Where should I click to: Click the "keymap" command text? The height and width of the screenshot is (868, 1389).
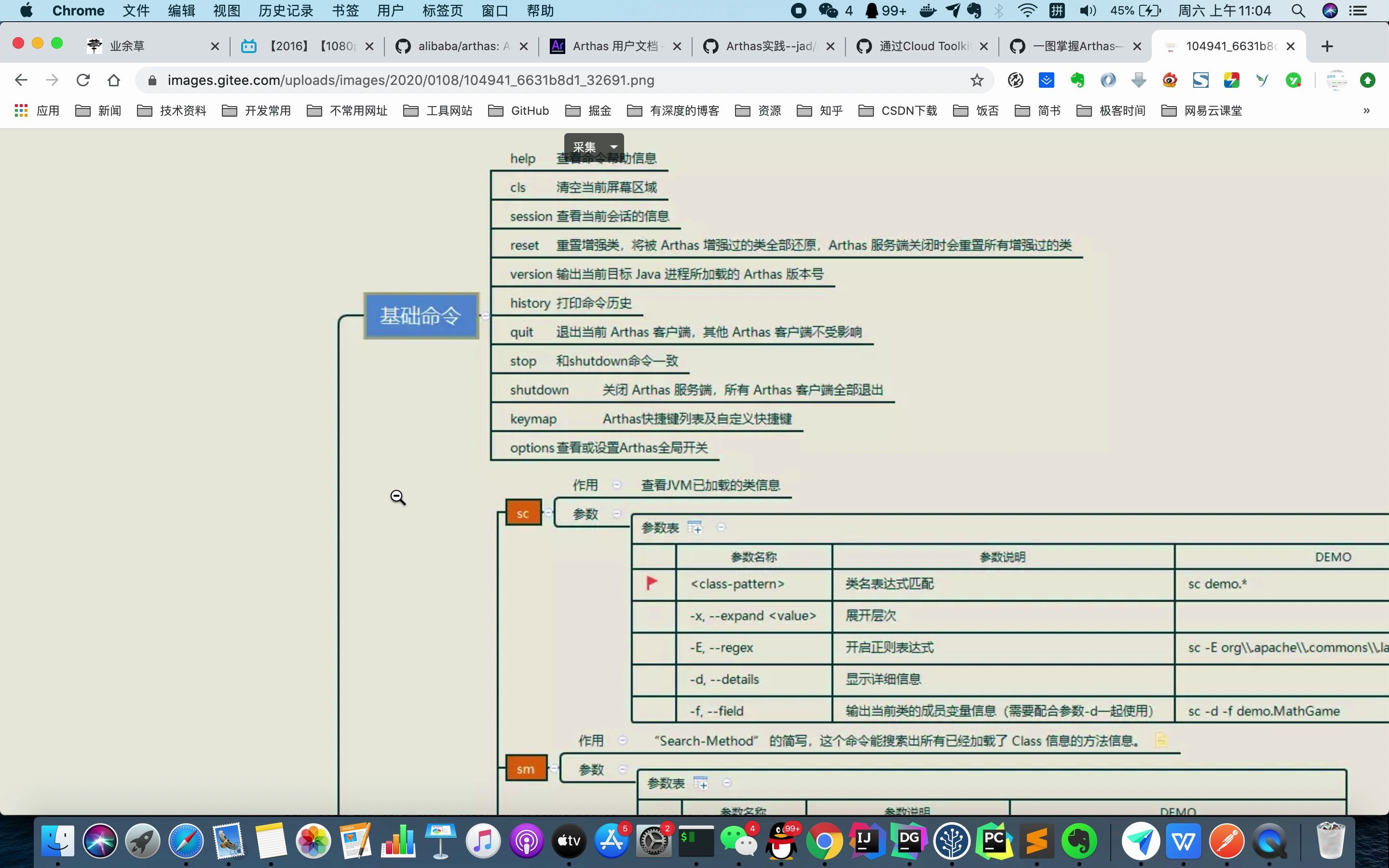click(x=533, y=419)
